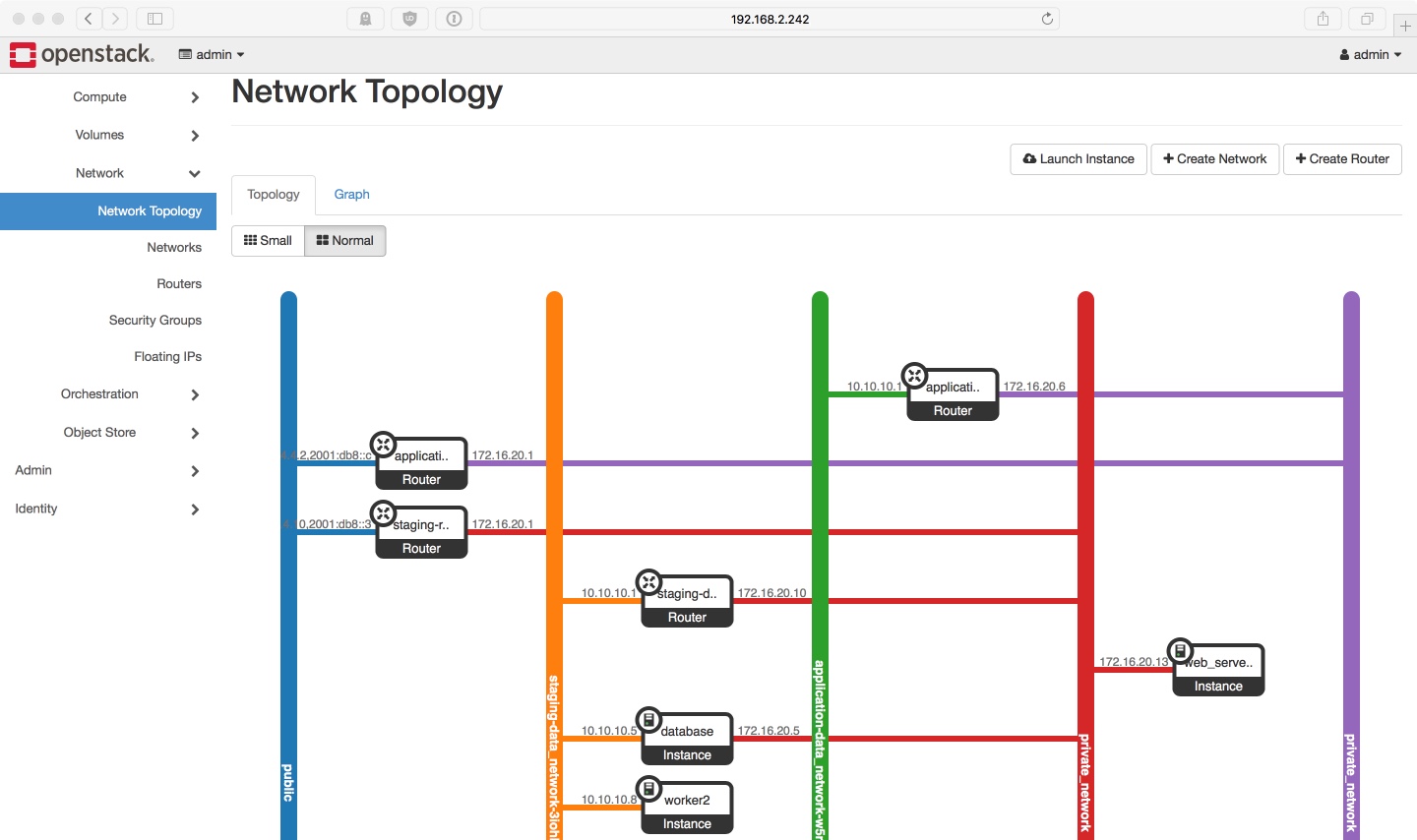Switch to the Graph tab
1417x840 pixels.
click(x=351, y=195)
